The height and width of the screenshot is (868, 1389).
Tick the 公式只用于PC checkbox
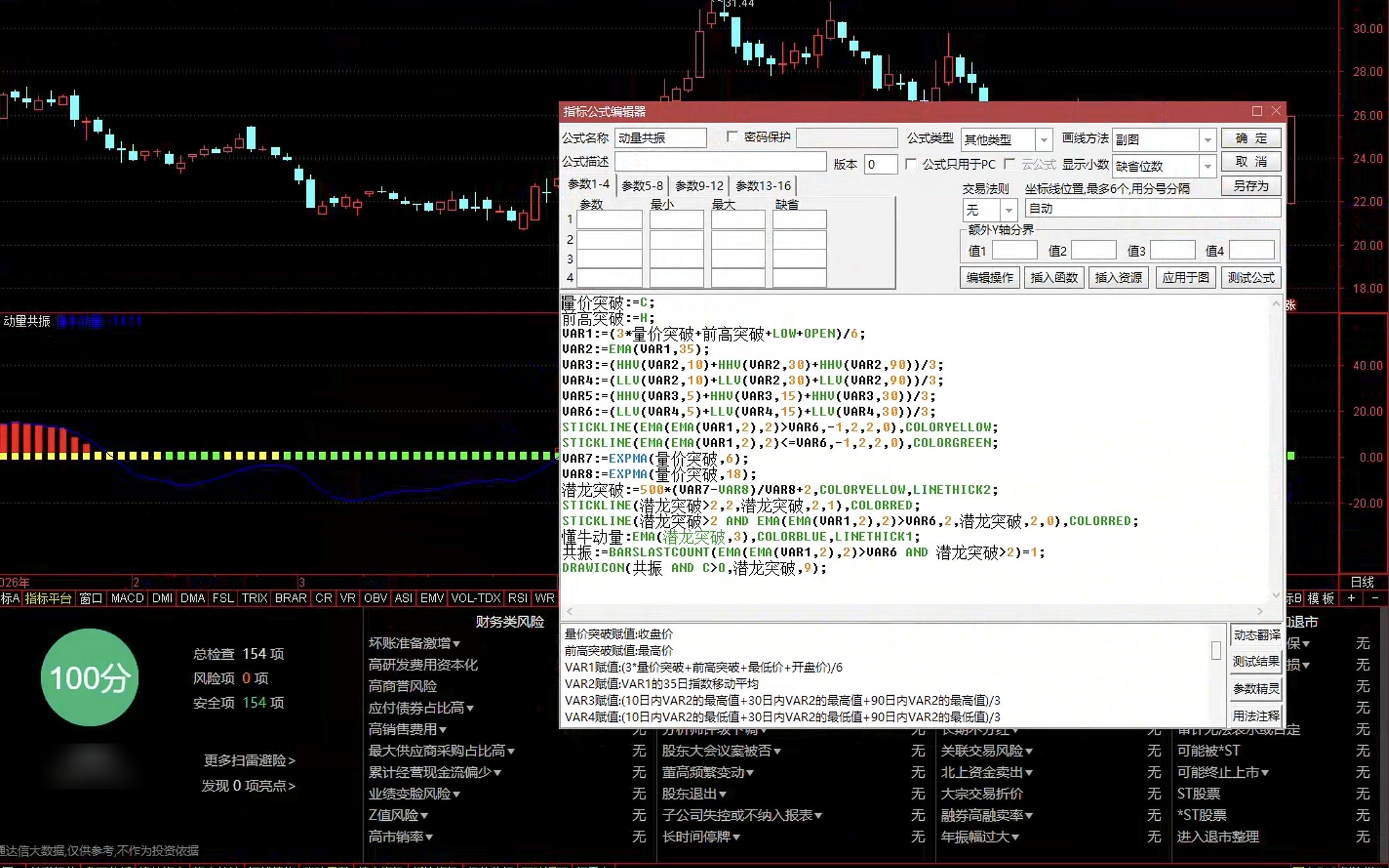pos(910,164)
